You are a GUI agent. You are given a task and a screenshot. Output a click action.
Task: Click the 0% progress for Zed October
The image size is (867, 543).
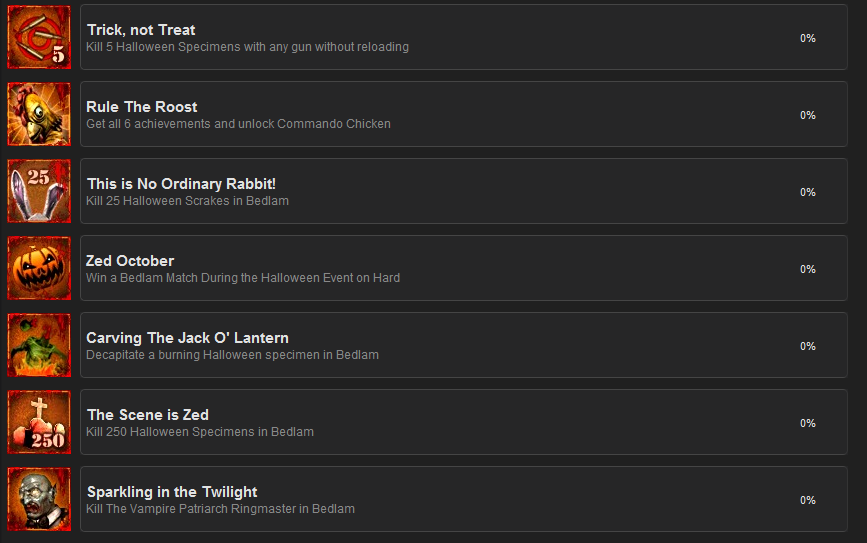[x=808, y=269]
